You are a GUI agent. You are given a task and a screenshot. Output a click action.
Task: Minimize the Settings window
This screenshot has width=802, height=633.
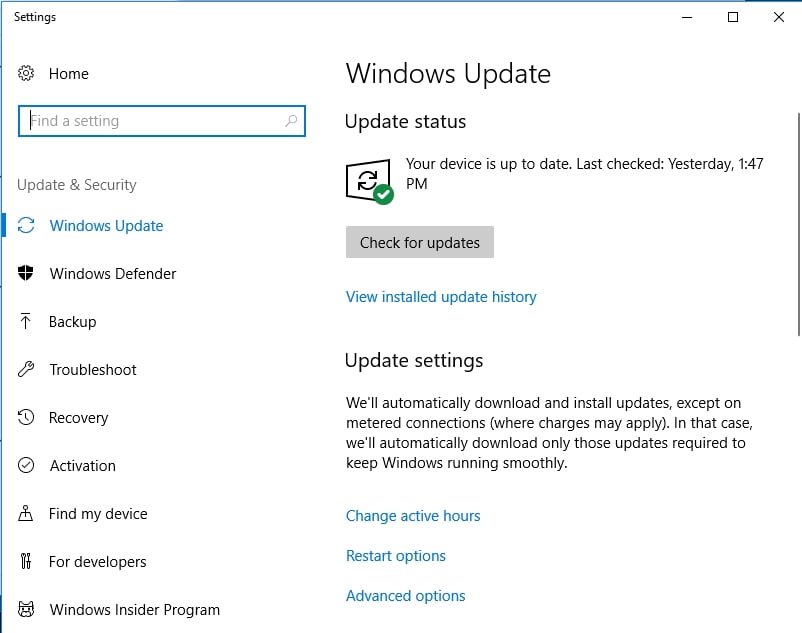click(x=687, y=17)
